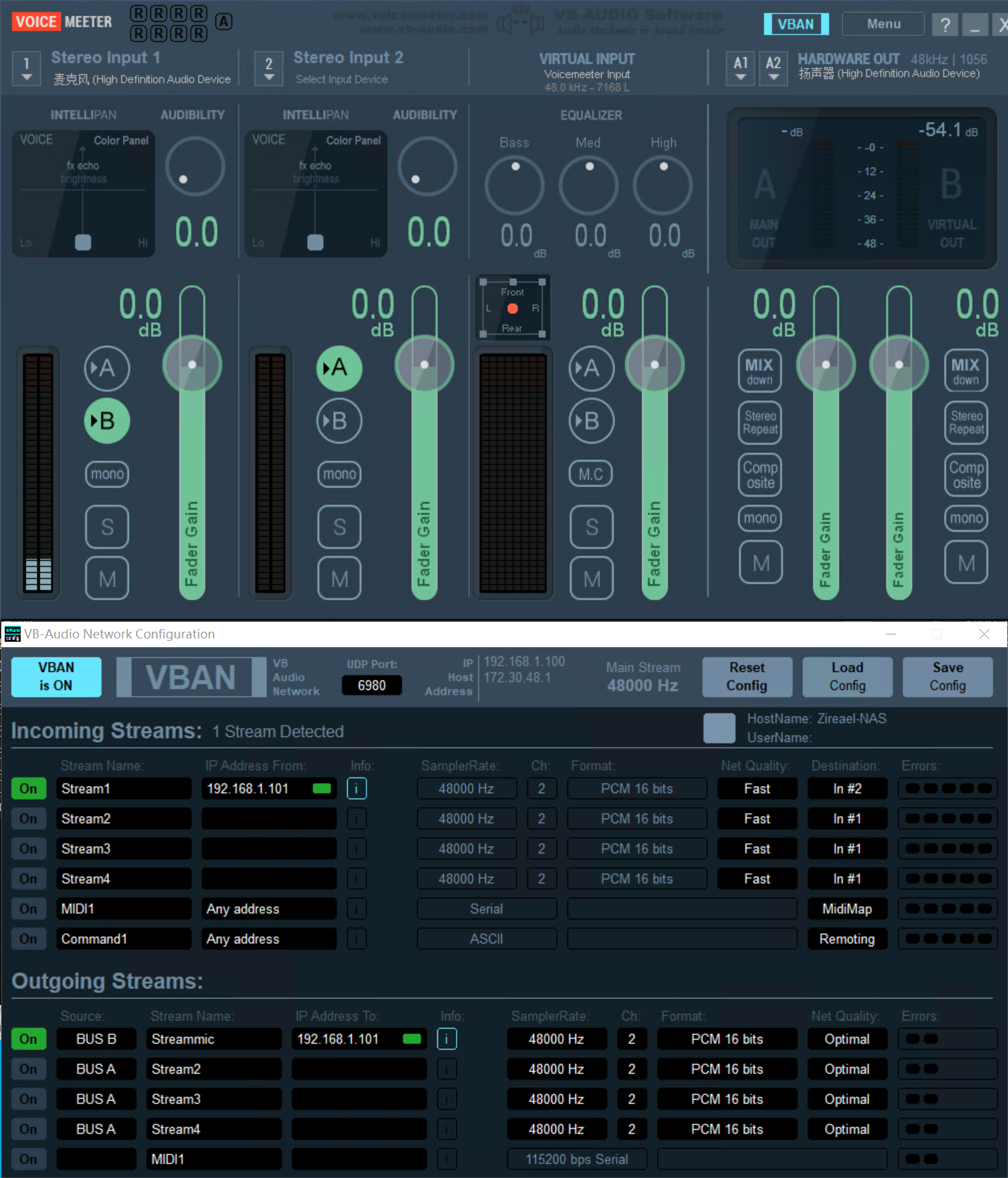1008x1178 pixels.
Task: Click Reset Config button
Action: coord(747,676)
